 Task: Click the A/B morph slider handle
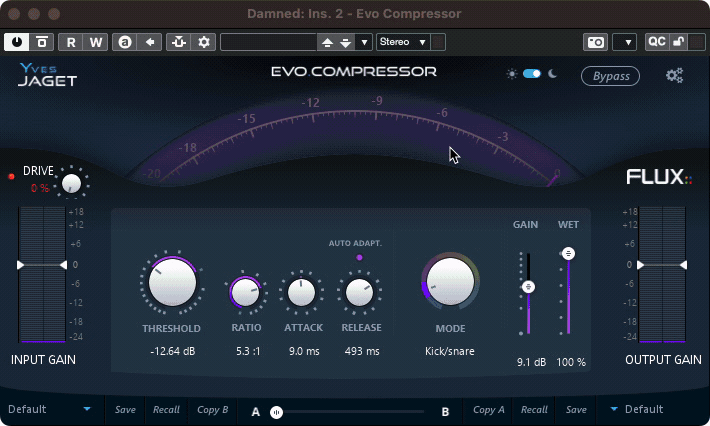point(277,411)
